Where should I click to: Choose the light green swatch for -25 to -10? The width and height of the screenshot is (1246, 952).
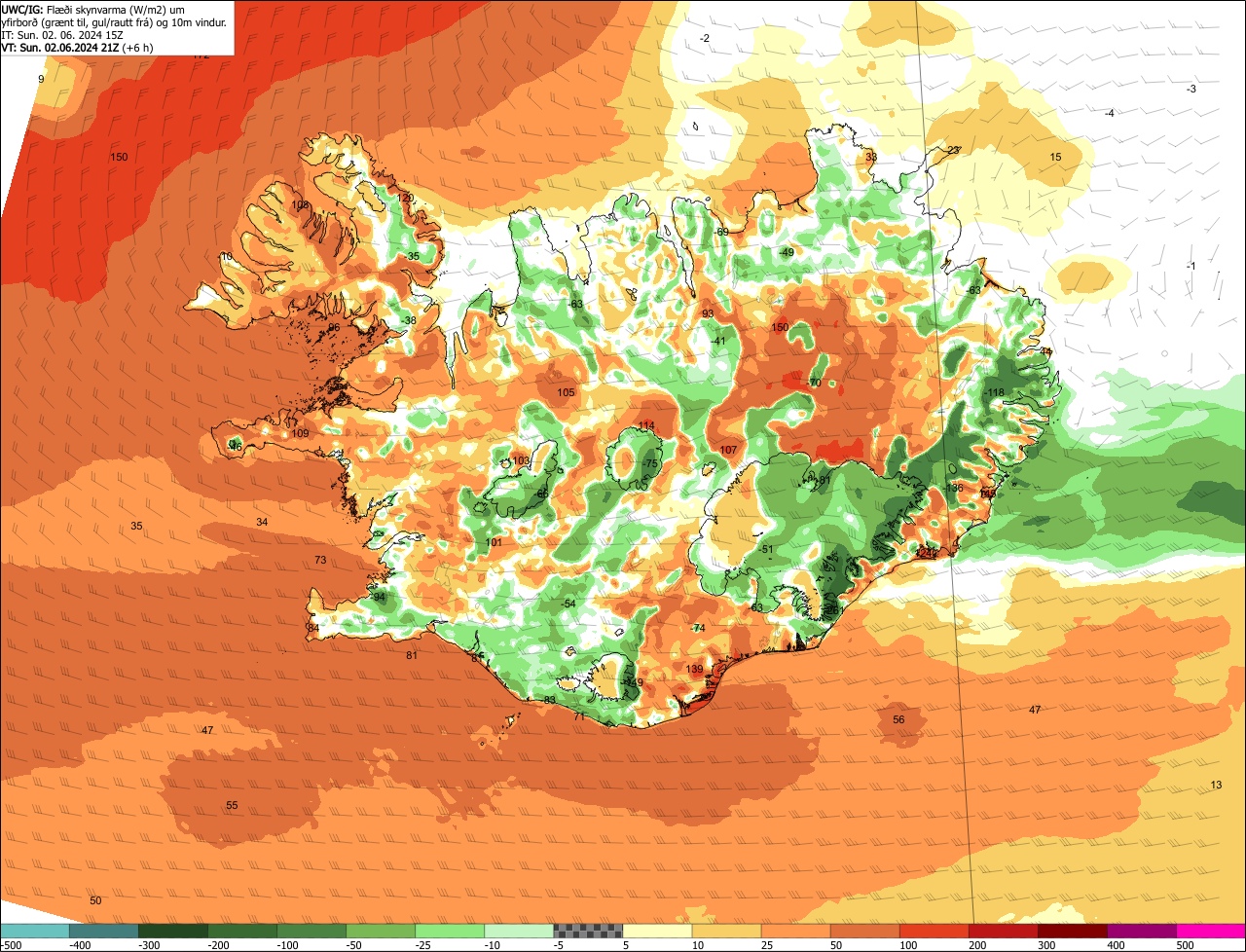pyautogui.click(x=450, y=931)
